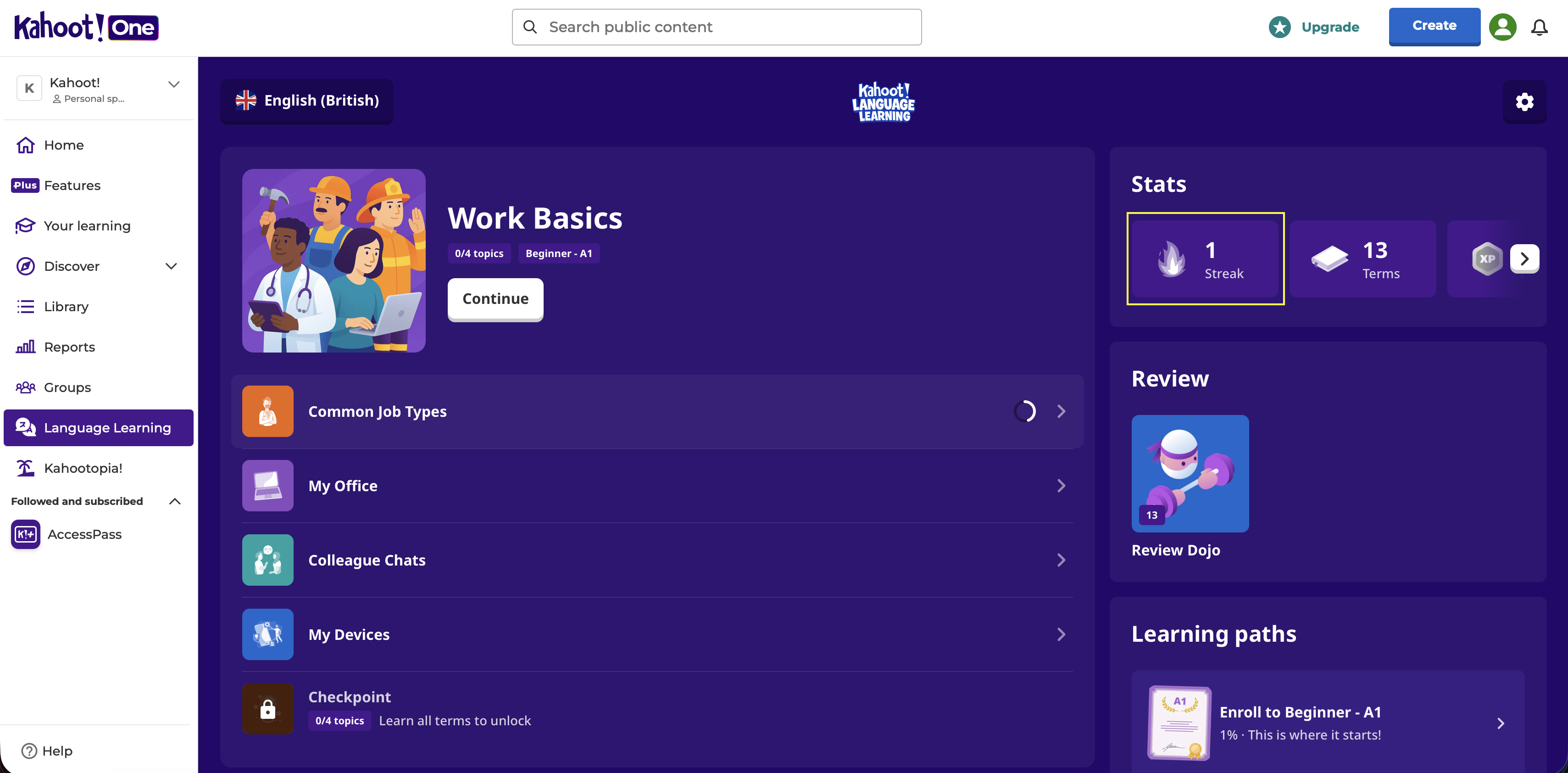The height and width of the screenshot is (773, 1568).
Task: Open the Review Dojo title link
Action: point(1175,550)
